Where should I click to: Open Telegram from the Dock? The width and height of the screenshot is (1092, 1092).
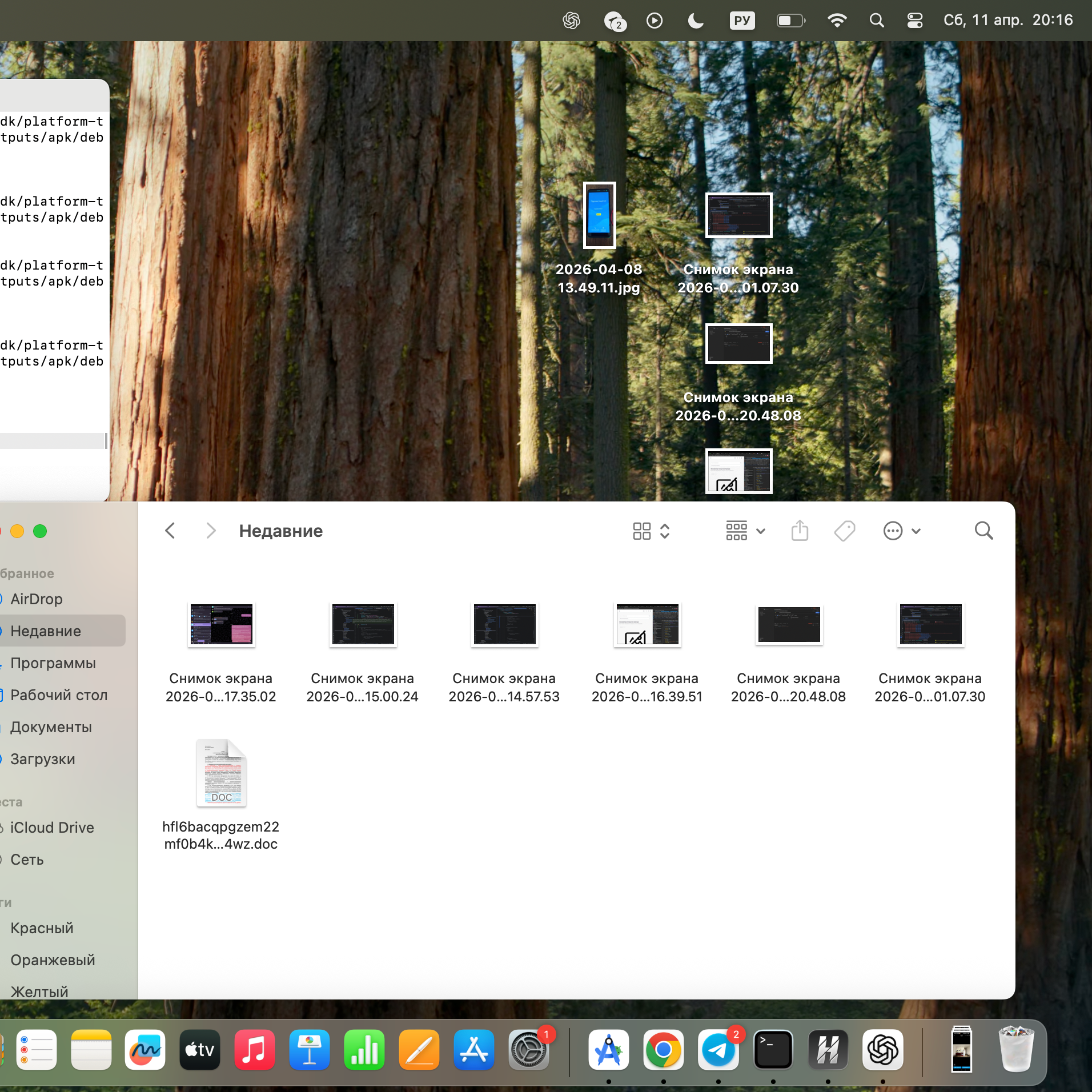click(718, 1050)
